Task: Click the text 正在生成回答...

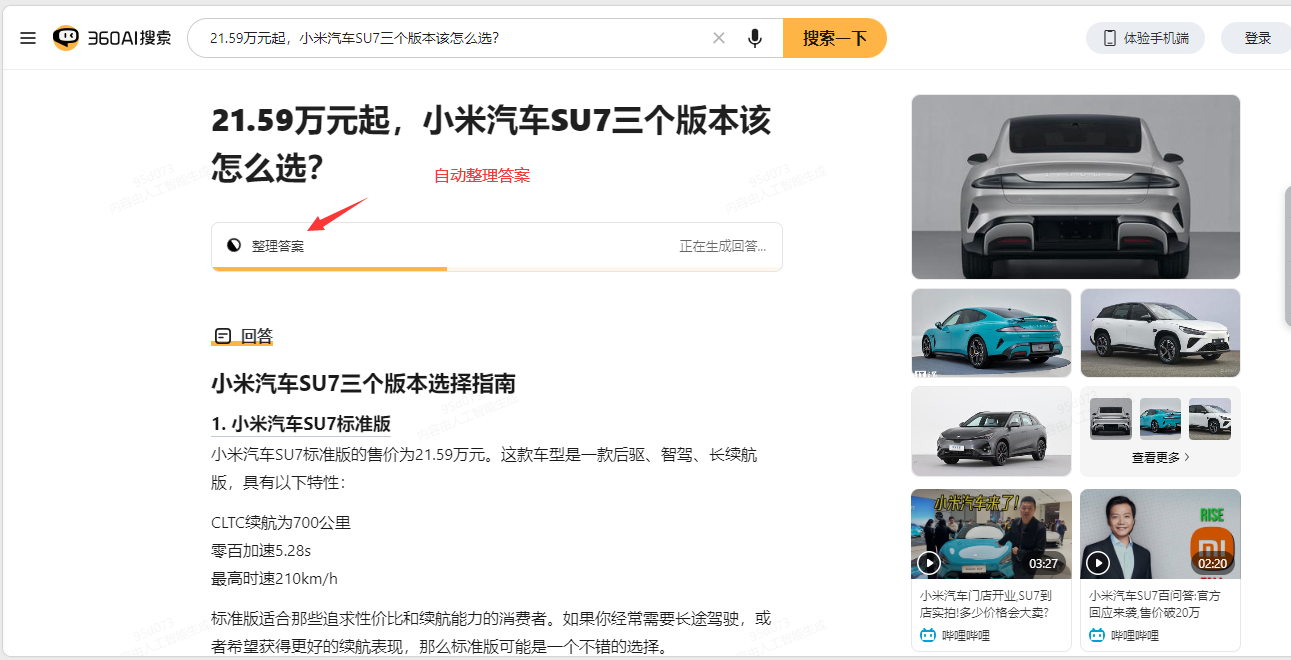Action: coord(723,246)
